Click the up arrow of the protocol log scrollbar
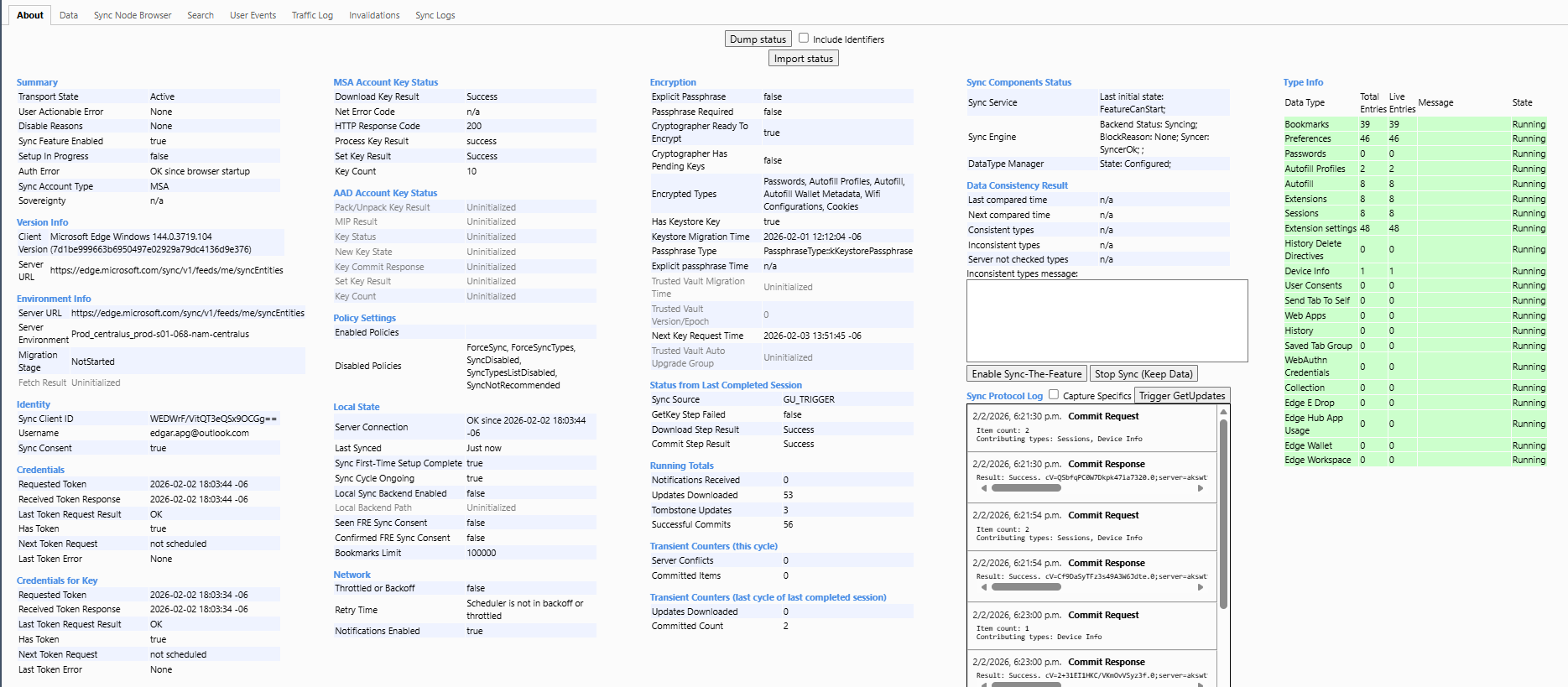The width and height of the screenshot is (1568, 687). pyautogui.click(x=1223, y=412)
